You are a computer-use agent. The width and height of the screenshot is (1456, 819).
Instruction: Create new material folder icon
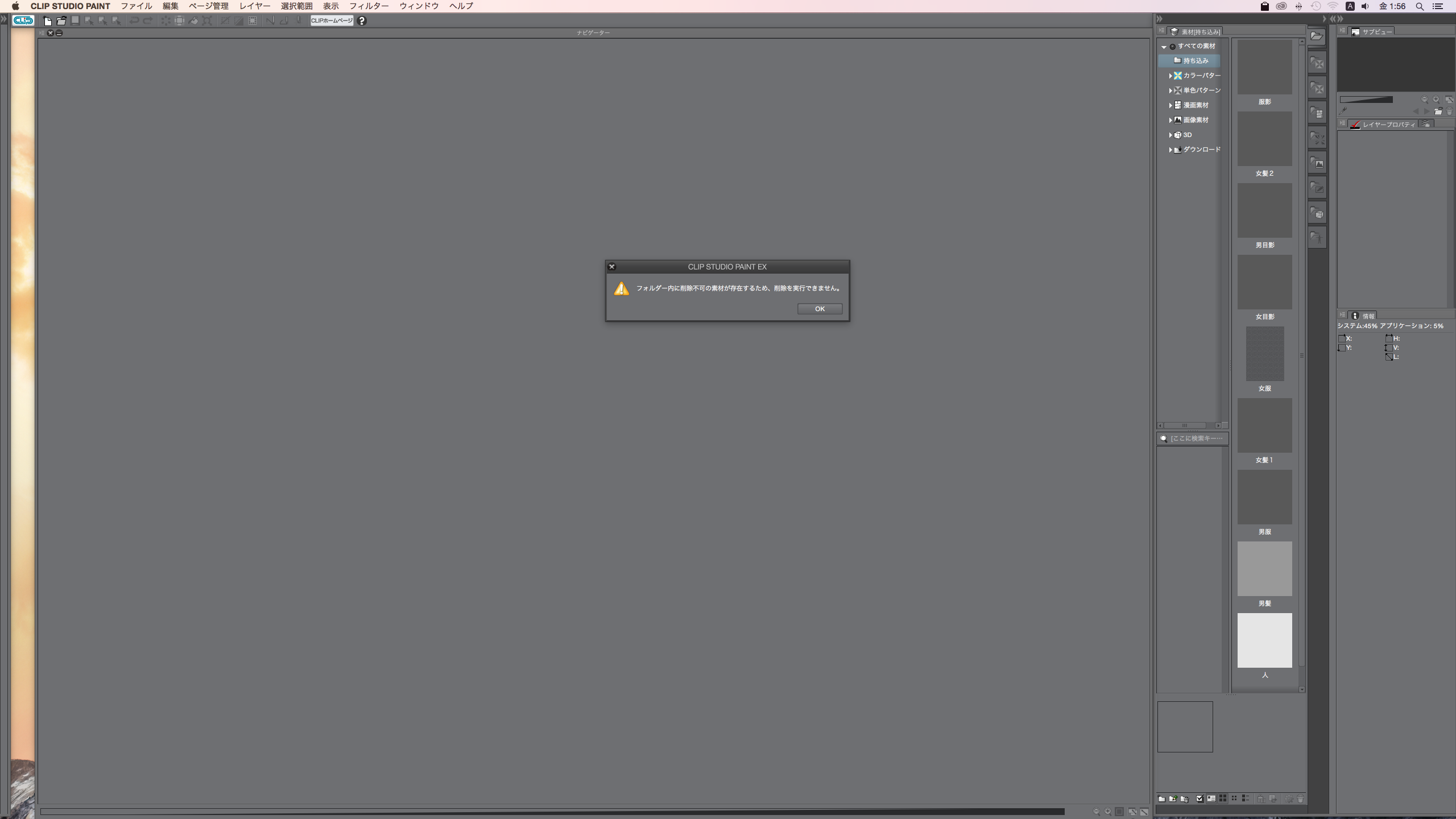(1161, 799)
